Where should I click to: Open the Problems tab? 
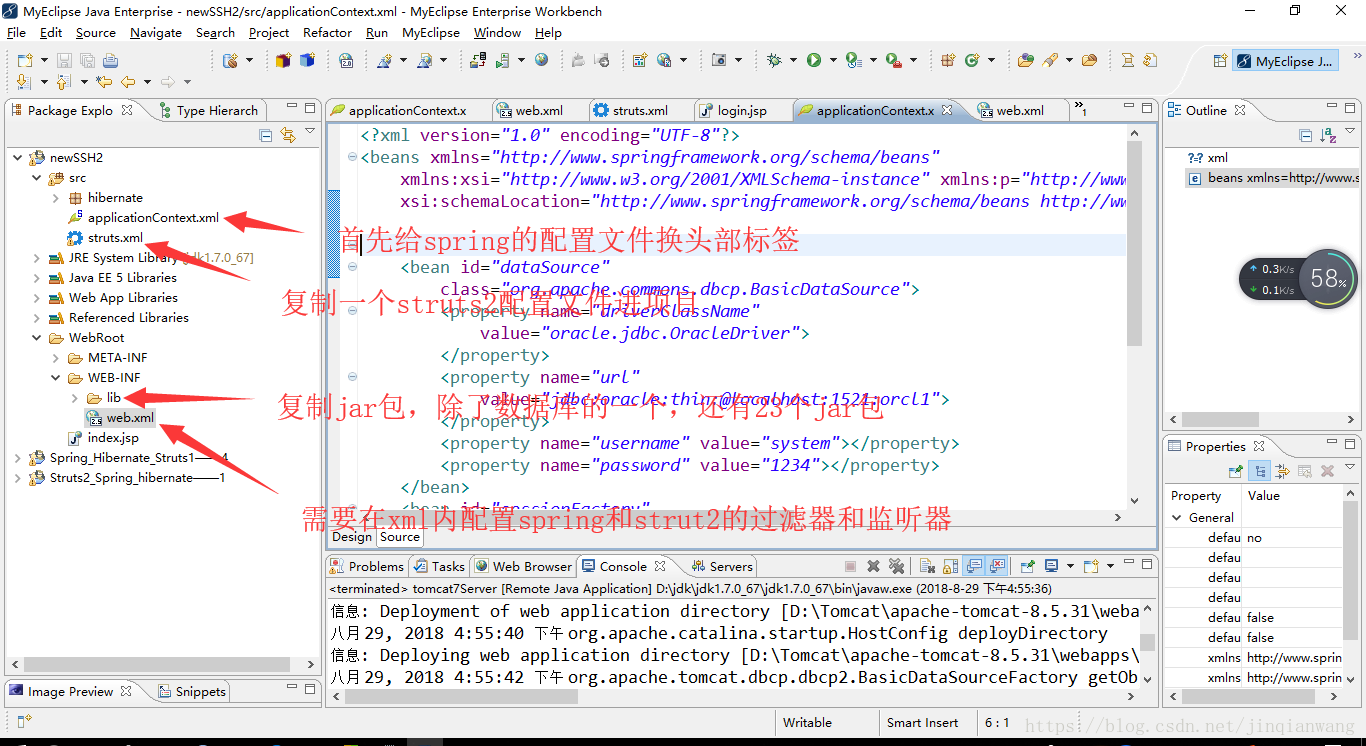pos(366,566)
